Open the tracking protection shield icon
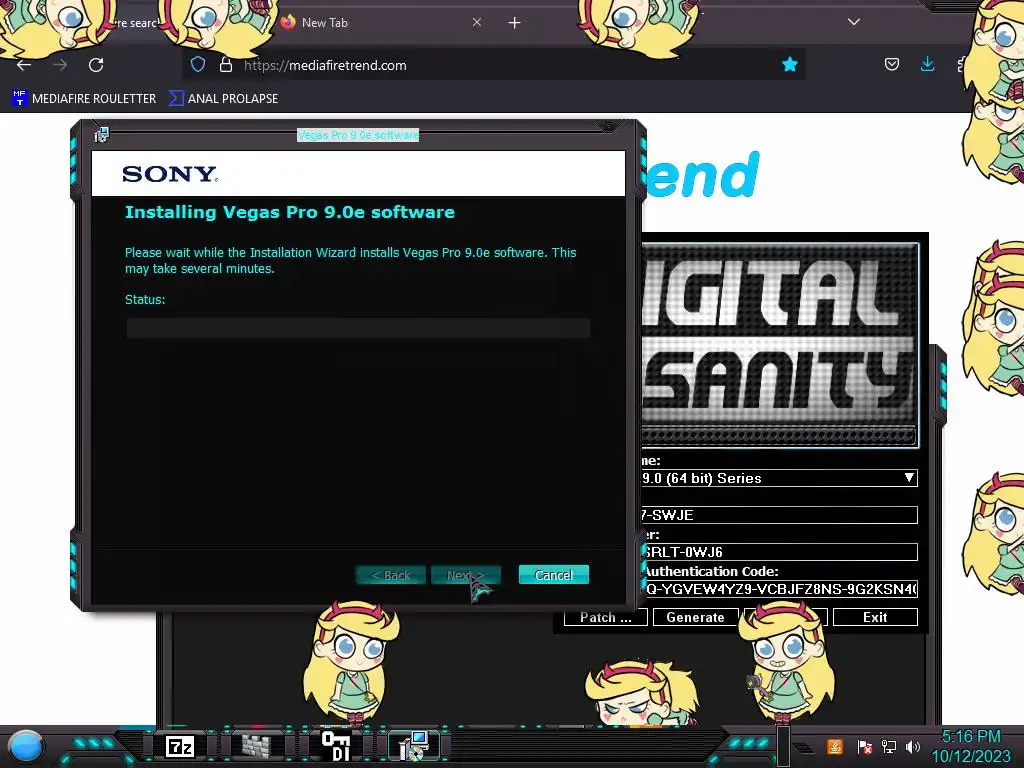 pos(198,64)
